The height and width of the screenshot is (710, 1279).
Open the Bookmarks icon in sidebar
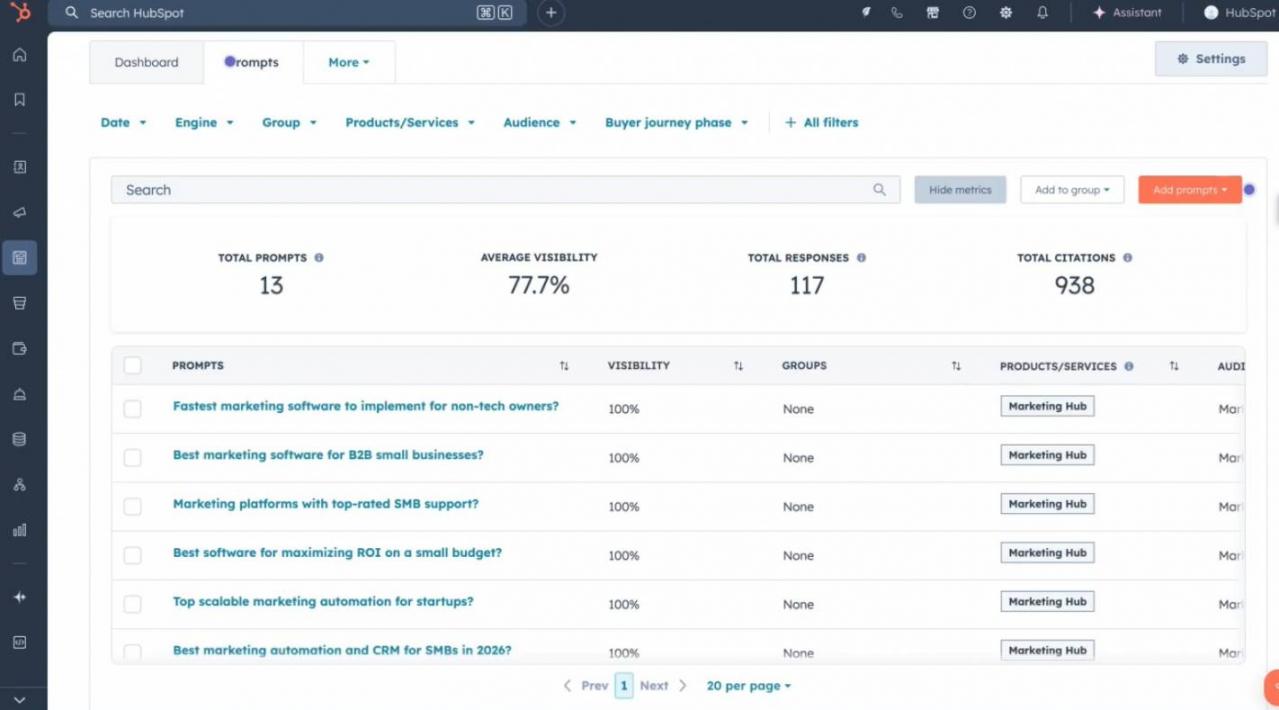[x=19, y=99]
